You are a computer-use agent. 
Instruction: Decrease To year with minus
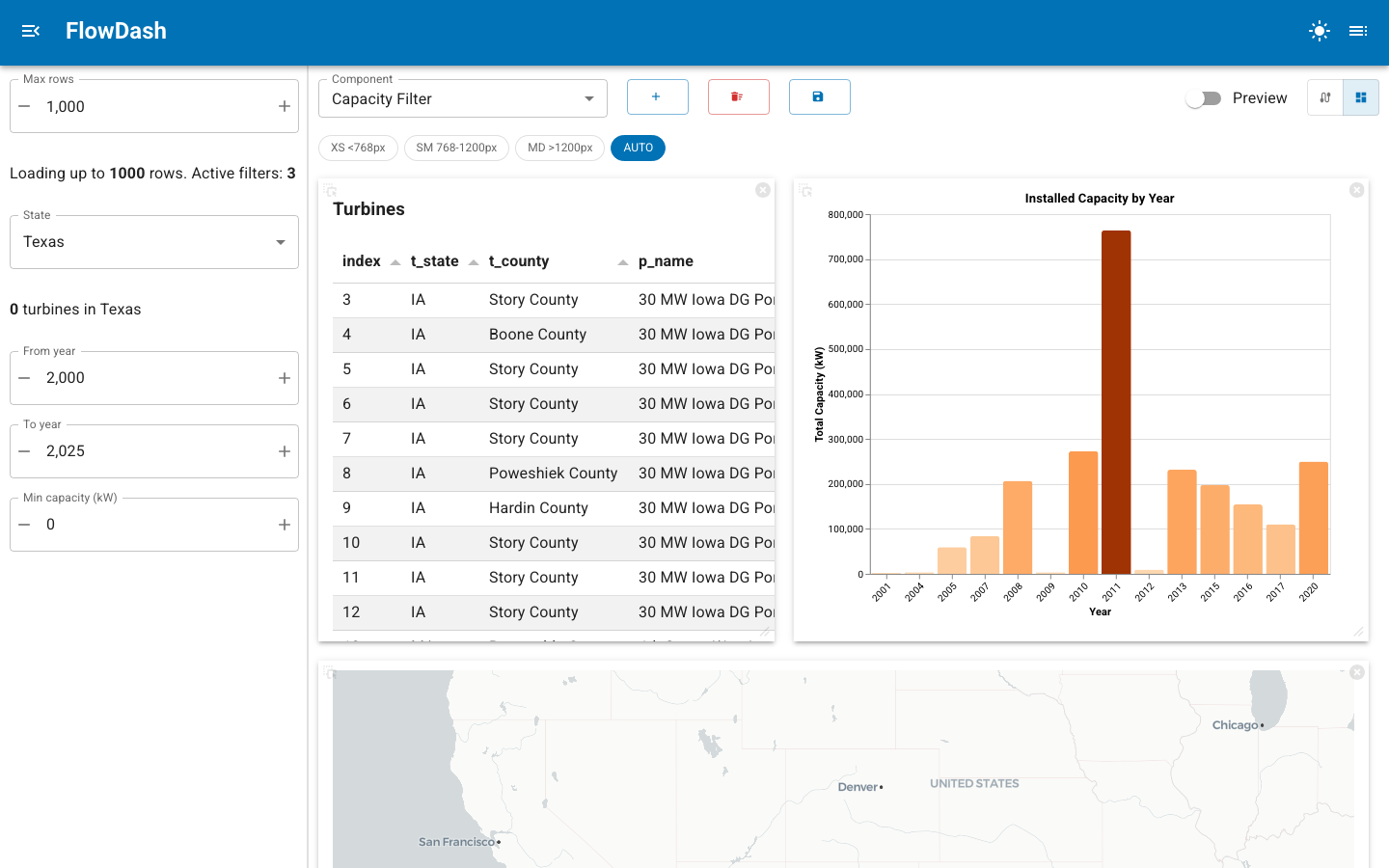[24, 451]
